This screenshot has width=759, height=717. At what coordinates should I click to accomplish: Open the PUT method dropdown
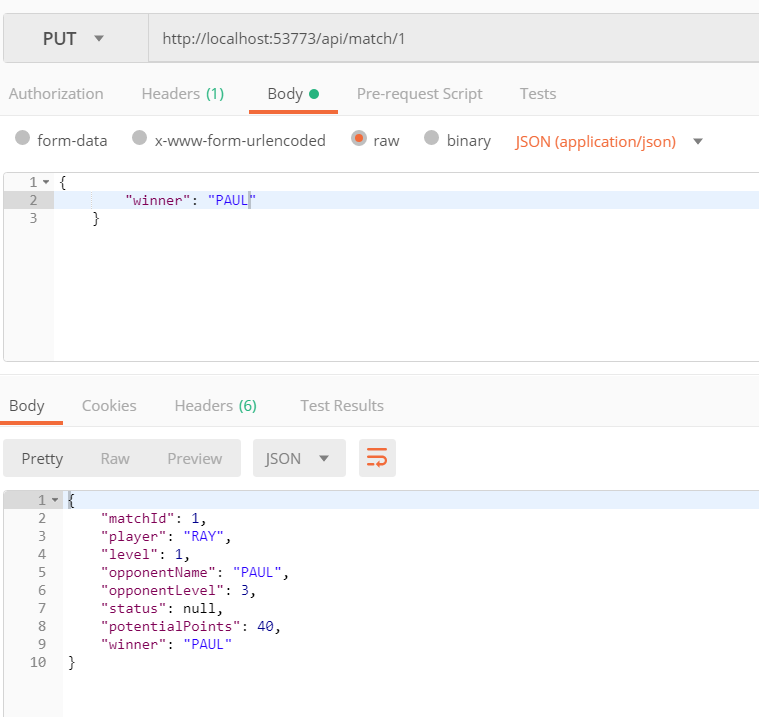click(x=76, y=38)
